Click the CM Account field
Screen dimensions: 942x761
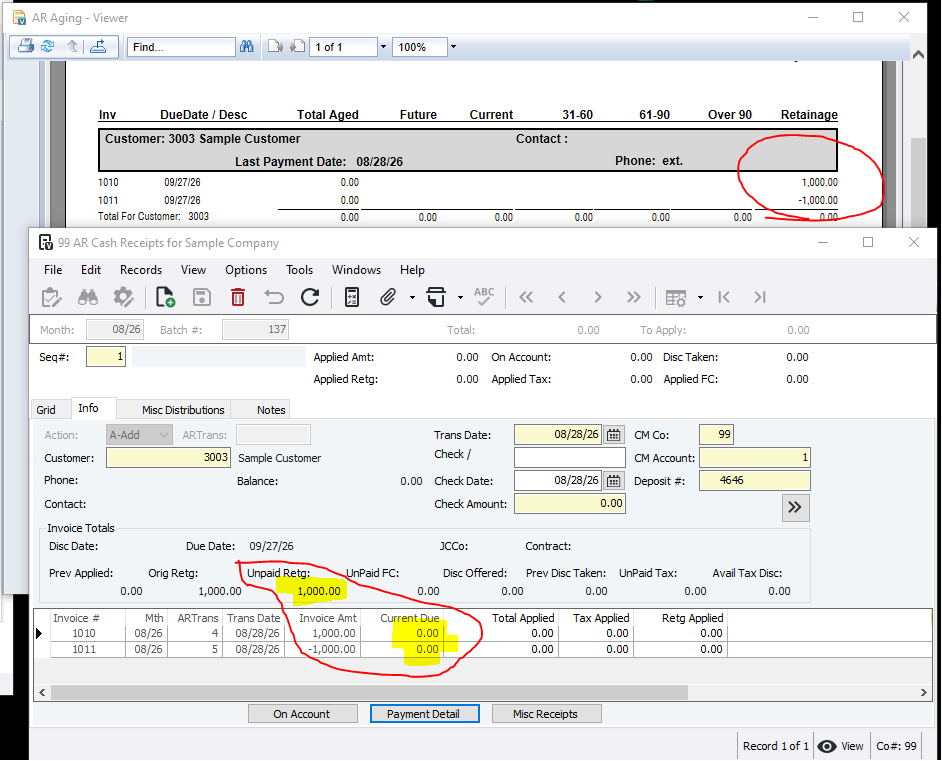755,458
